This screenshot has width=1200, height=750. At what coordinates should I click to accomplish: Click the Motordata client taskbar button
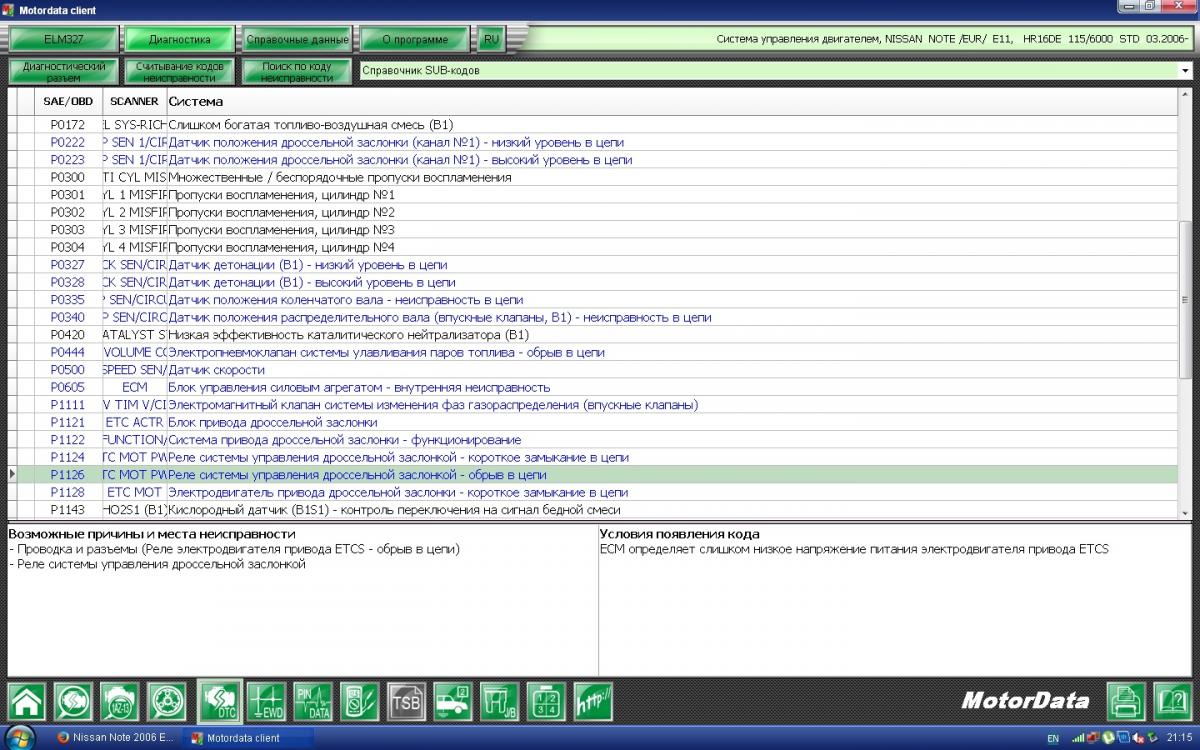pos(249,738)
